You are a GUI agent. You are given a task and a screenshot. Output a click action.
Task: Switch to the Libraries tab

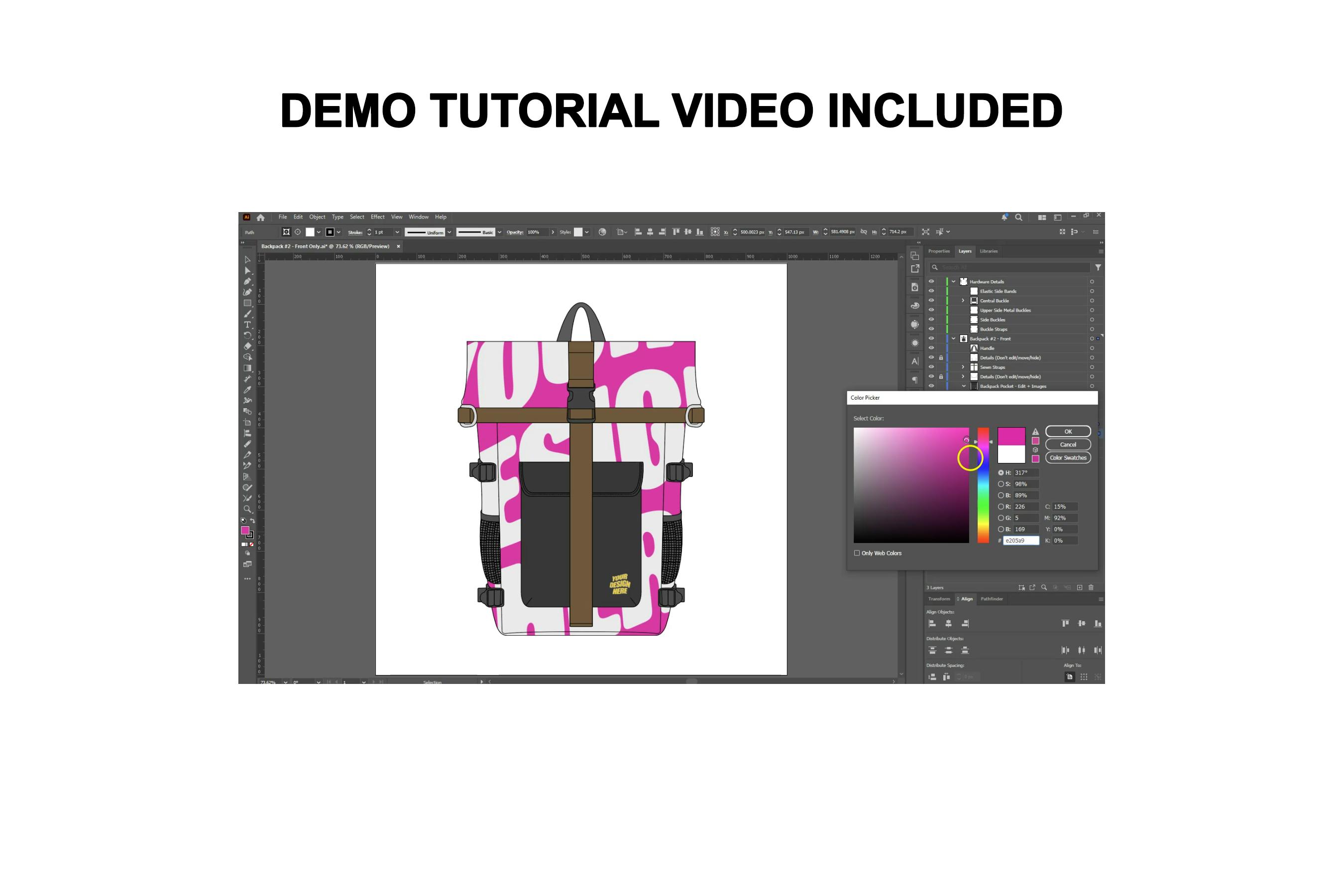click(x=989, y=251)
